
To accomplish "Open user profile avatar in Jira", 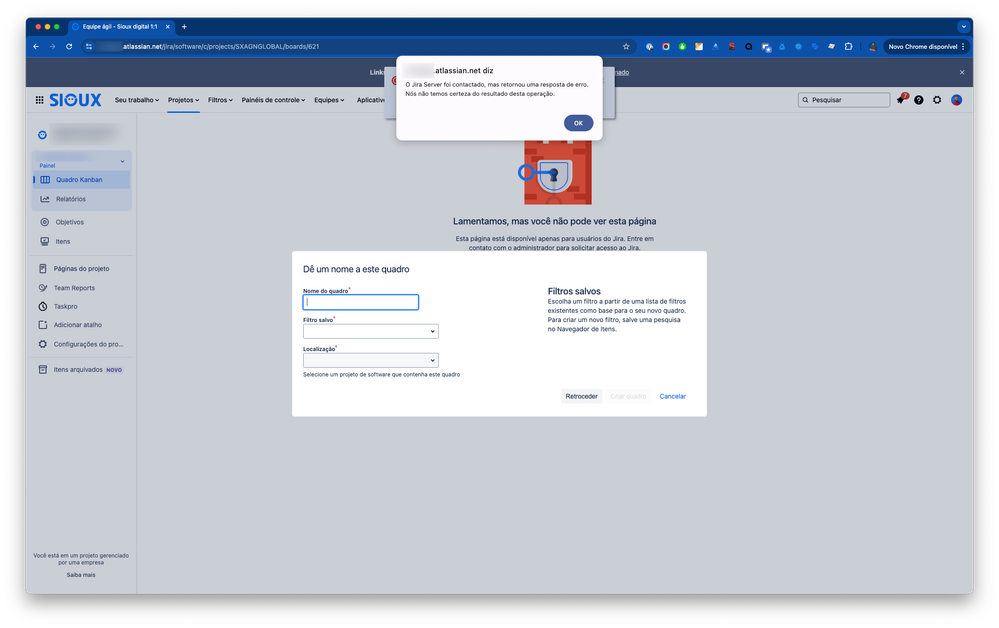I will [956, 100].
